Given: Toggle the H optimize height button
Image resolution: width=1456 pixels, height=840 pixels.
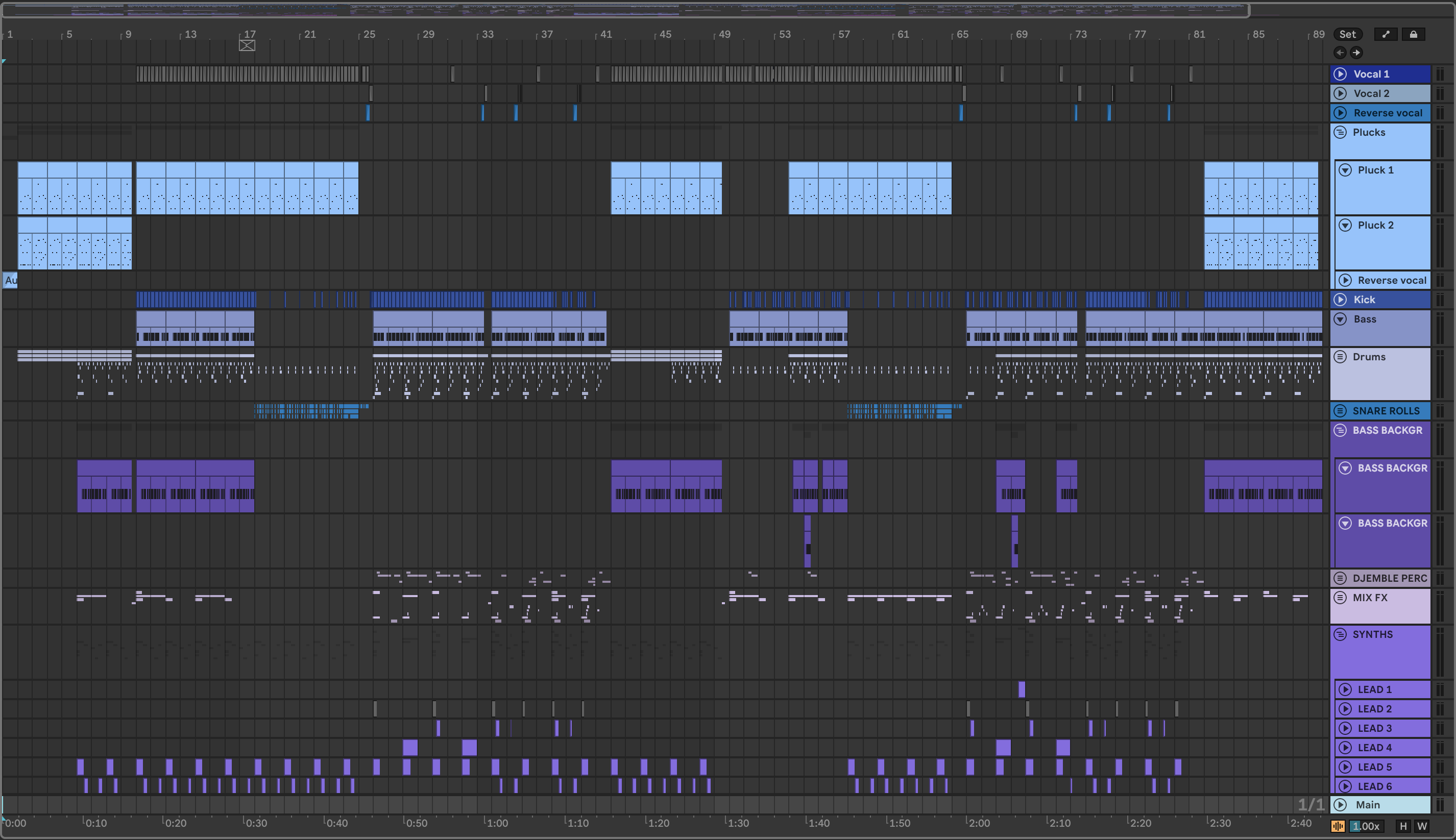Looking at the screenshot, I should pyautogui.click(x=1403, y=826).
